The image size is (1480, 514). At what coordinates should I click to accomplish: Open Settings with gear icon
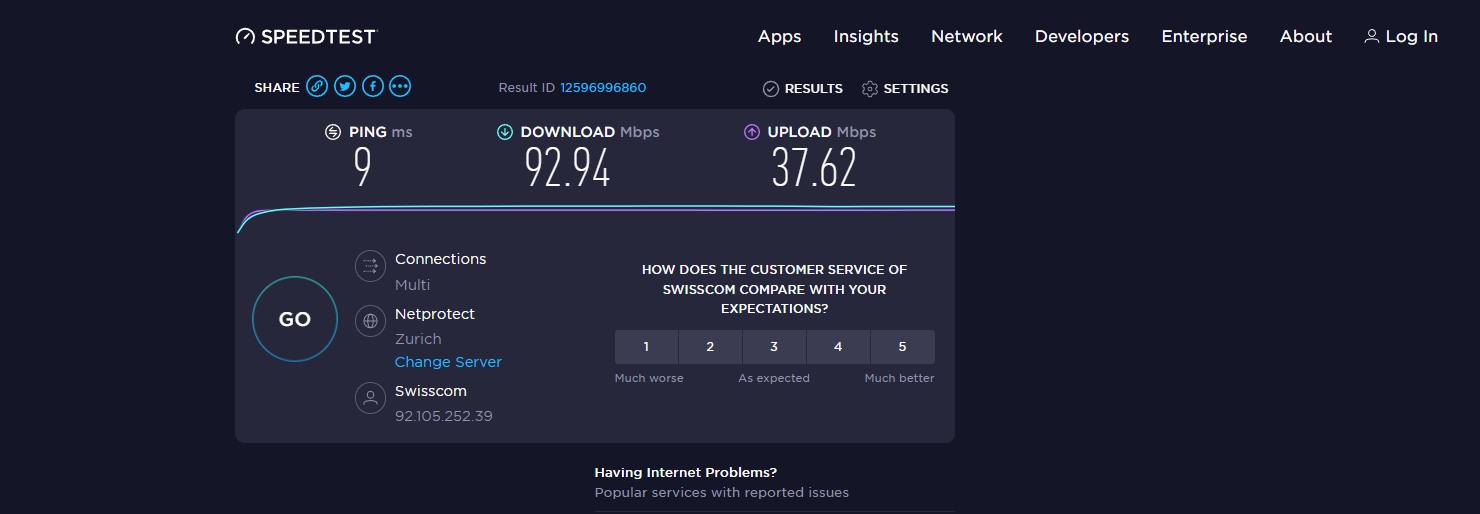(904, 89)
